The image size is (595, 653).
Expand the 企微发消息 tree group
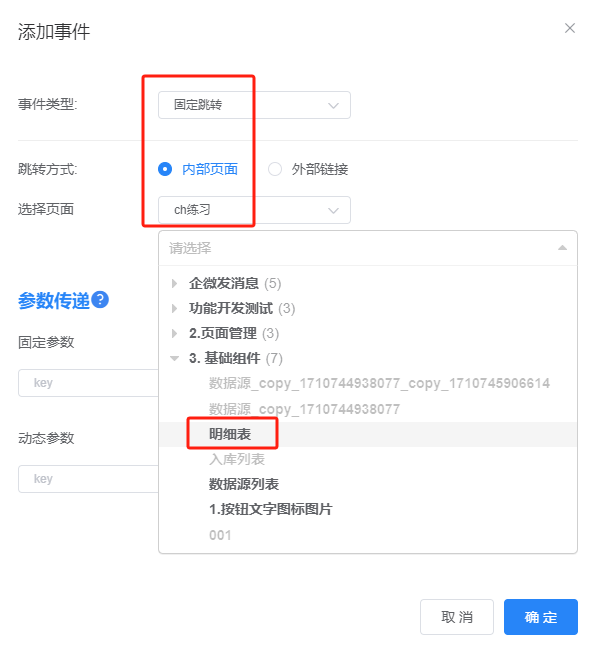pos(174,284)
